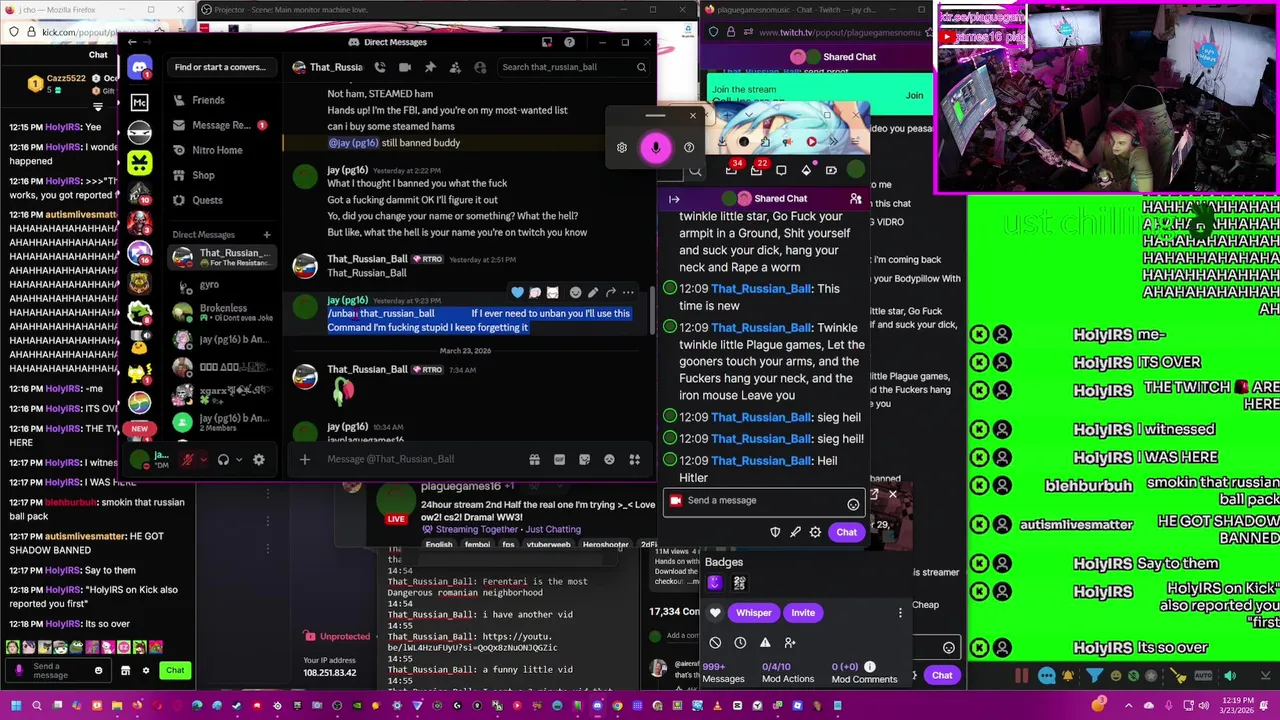Select That_Russian_ DM conversation in list
Screen dimensions: 1280x720
(x=220, y=257)
